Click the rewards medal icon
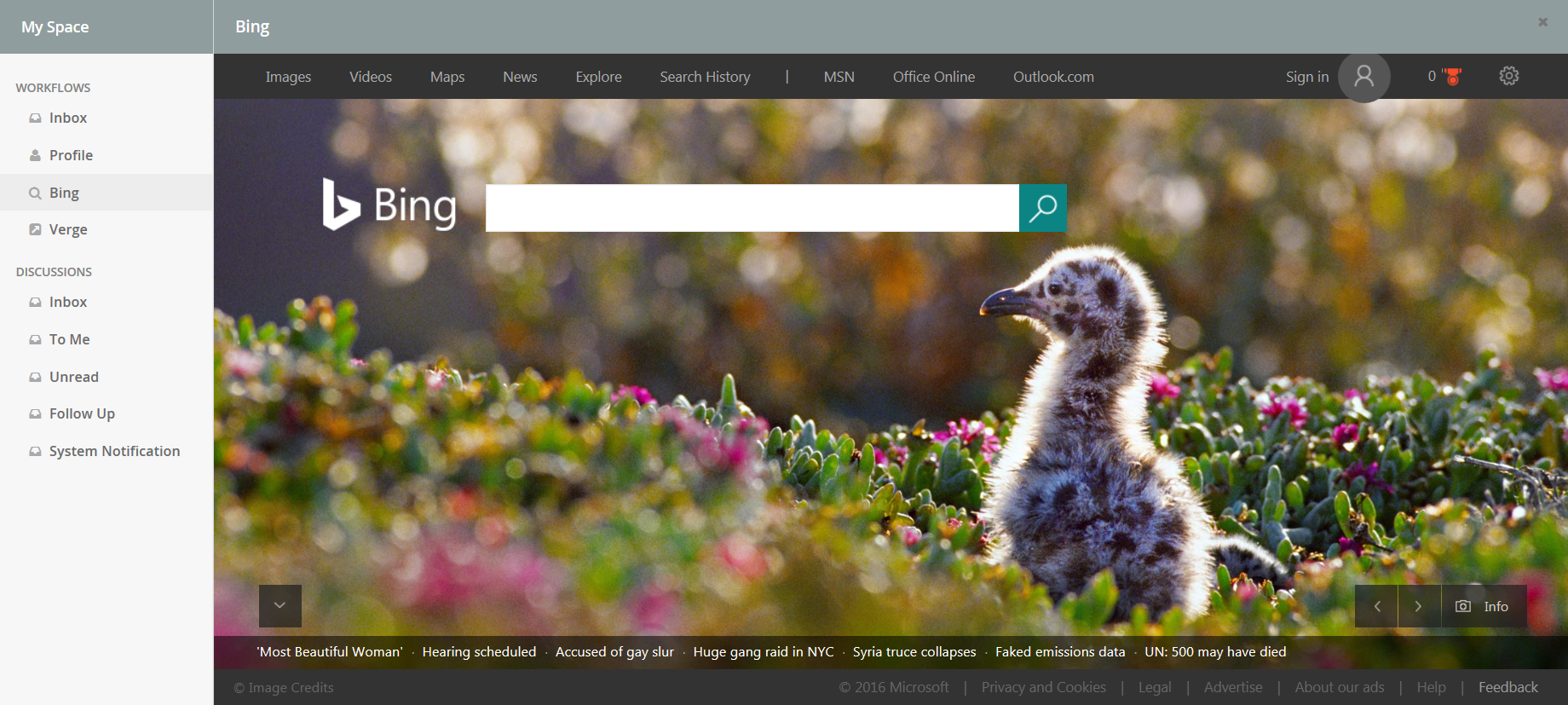 [1452, 77]
